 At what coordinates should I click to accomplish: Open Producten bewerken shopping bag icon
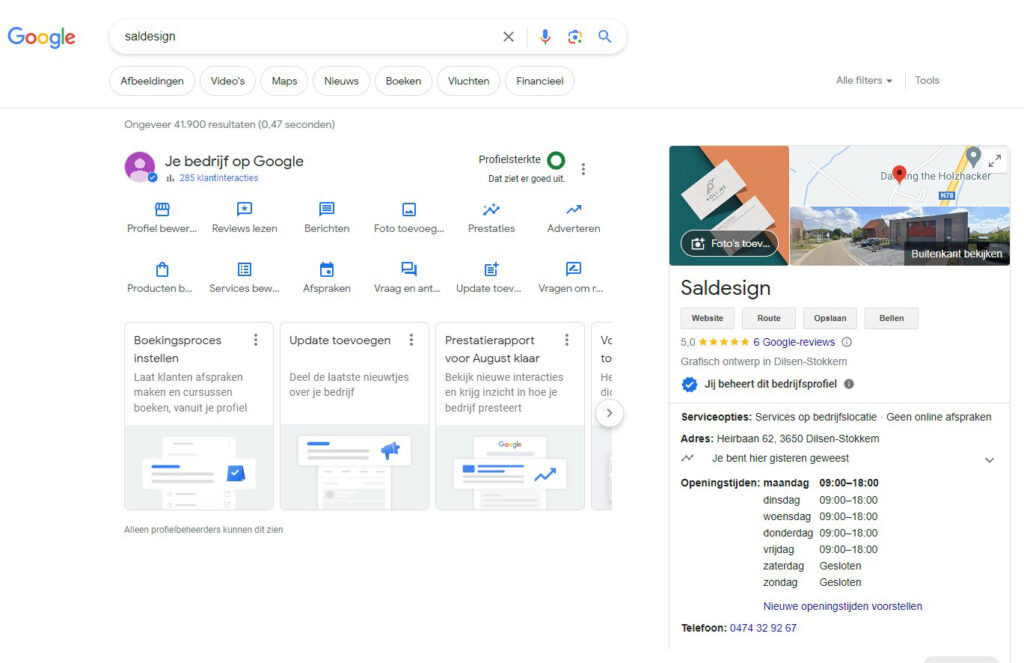coord(162,269)
